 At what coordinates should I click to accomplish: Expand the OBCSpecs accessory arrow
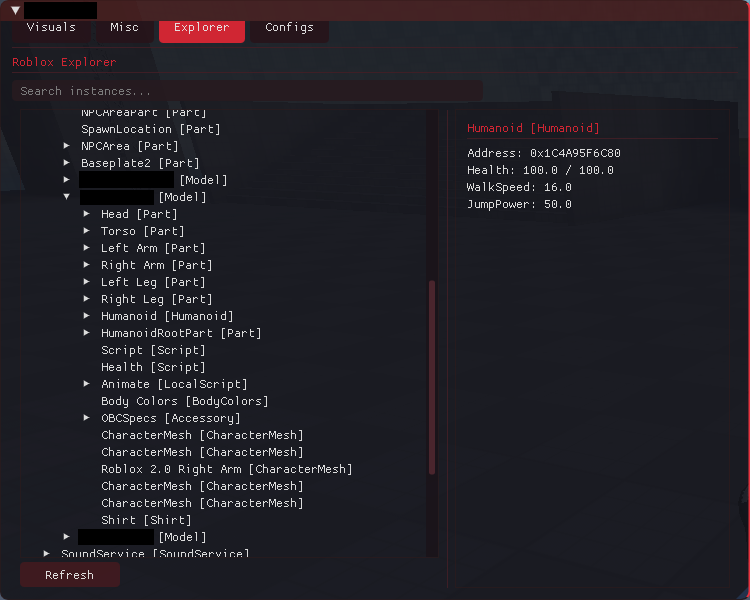pyautogui.click(x=87, y=418)
